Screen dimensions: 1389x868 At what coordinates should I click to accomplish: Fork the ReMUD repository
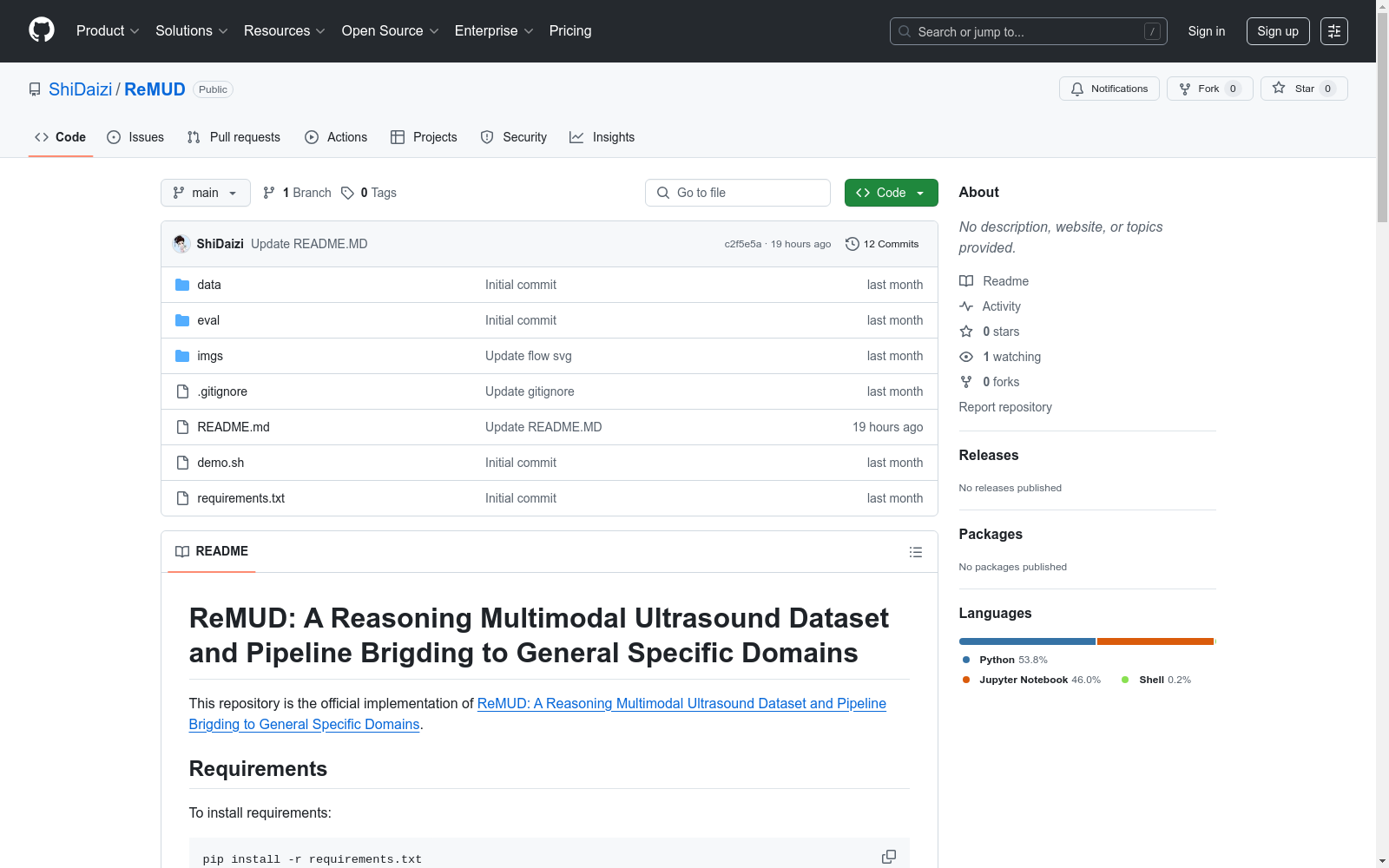point(1208,89)
